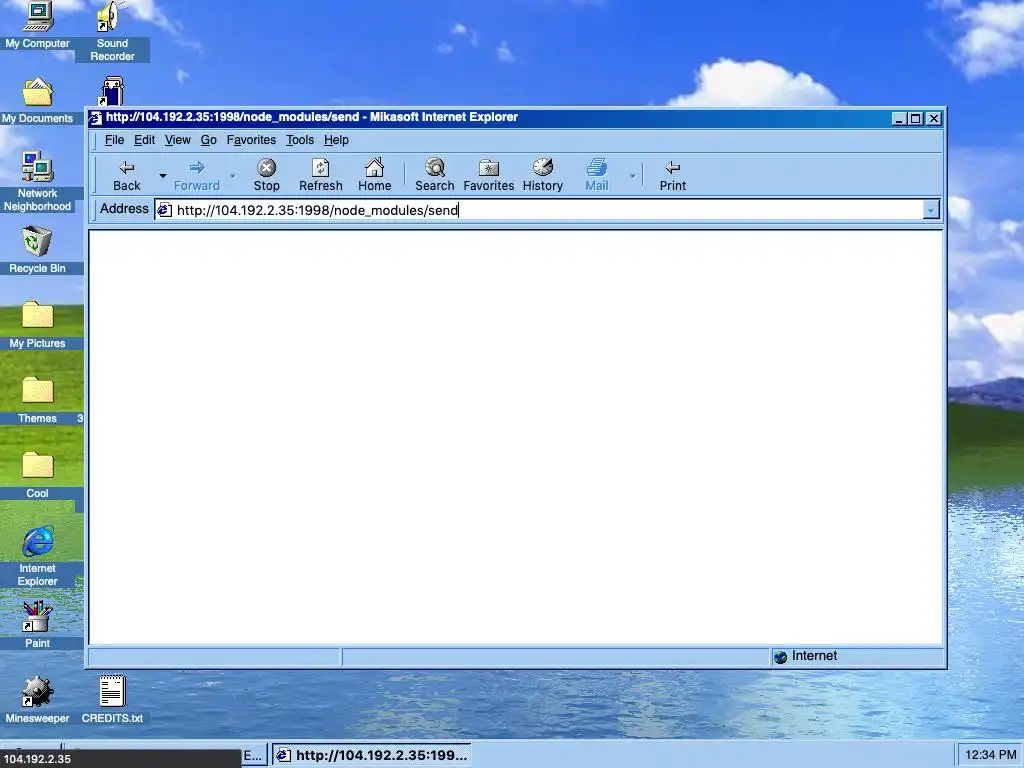Click the partially hidden taskbar button ending E...
The image size is (1024, 768).
(253, 756)
